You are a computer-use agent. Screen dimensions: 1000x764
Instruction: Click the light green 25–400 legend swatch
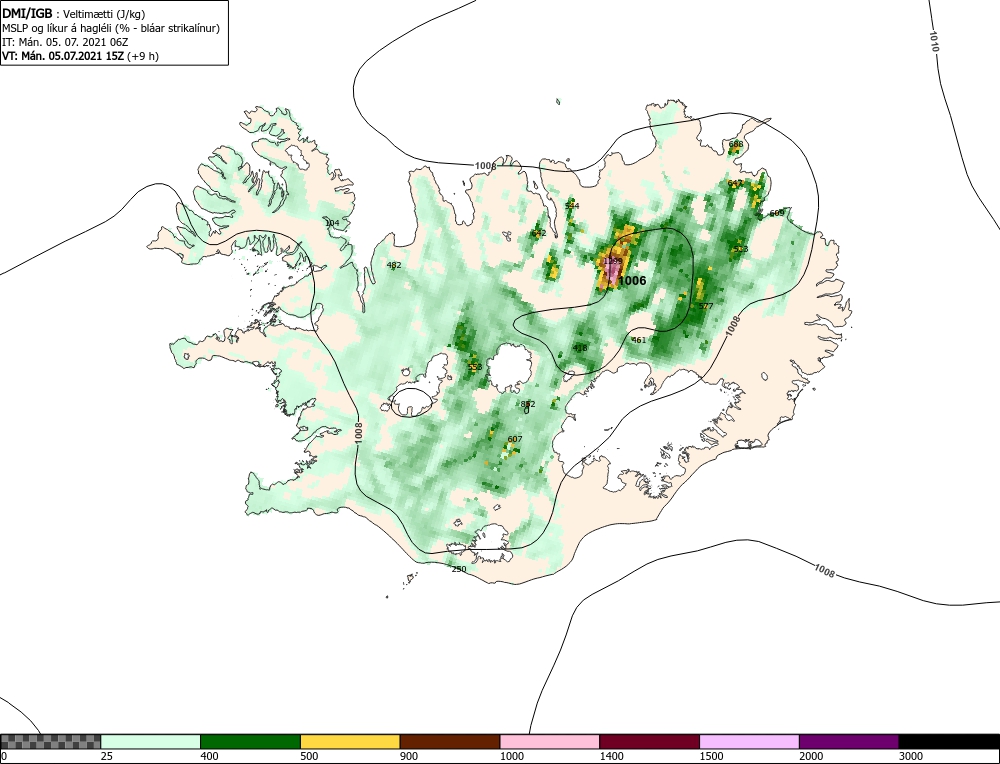[x=151, y=741]
